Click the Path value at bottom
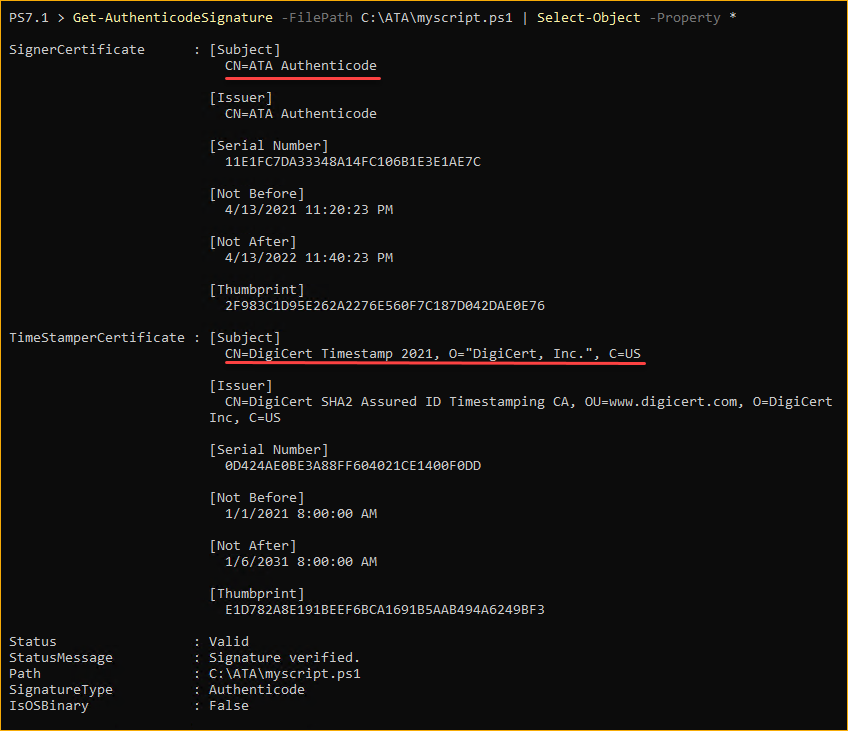Viewport: 848px width, 731px height. pyautogui.click(x=284, y=674)
